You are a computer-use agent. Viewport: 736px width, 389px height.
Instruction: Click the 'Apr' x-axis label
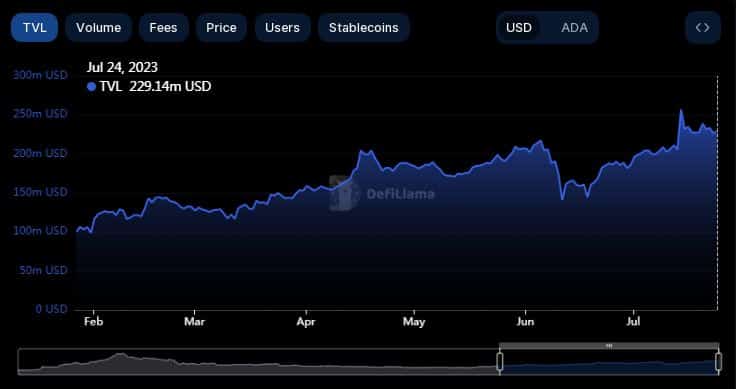coord(306,322)
